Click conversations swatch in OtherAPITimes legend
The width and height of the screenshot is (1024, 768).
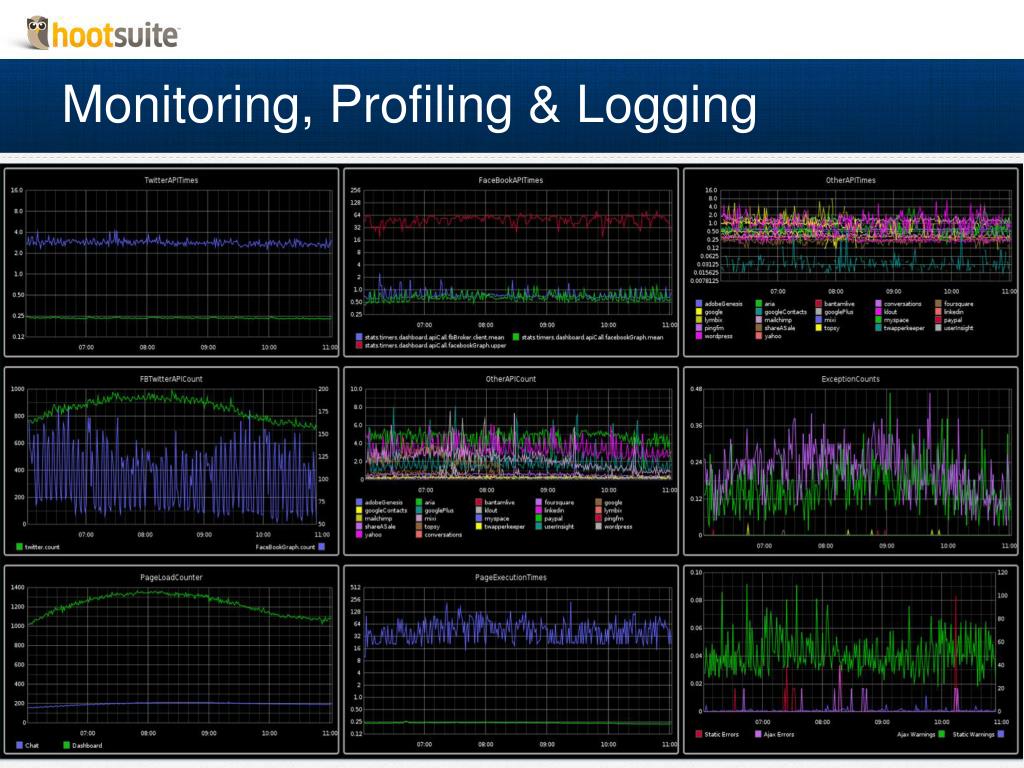pos(878,304)
